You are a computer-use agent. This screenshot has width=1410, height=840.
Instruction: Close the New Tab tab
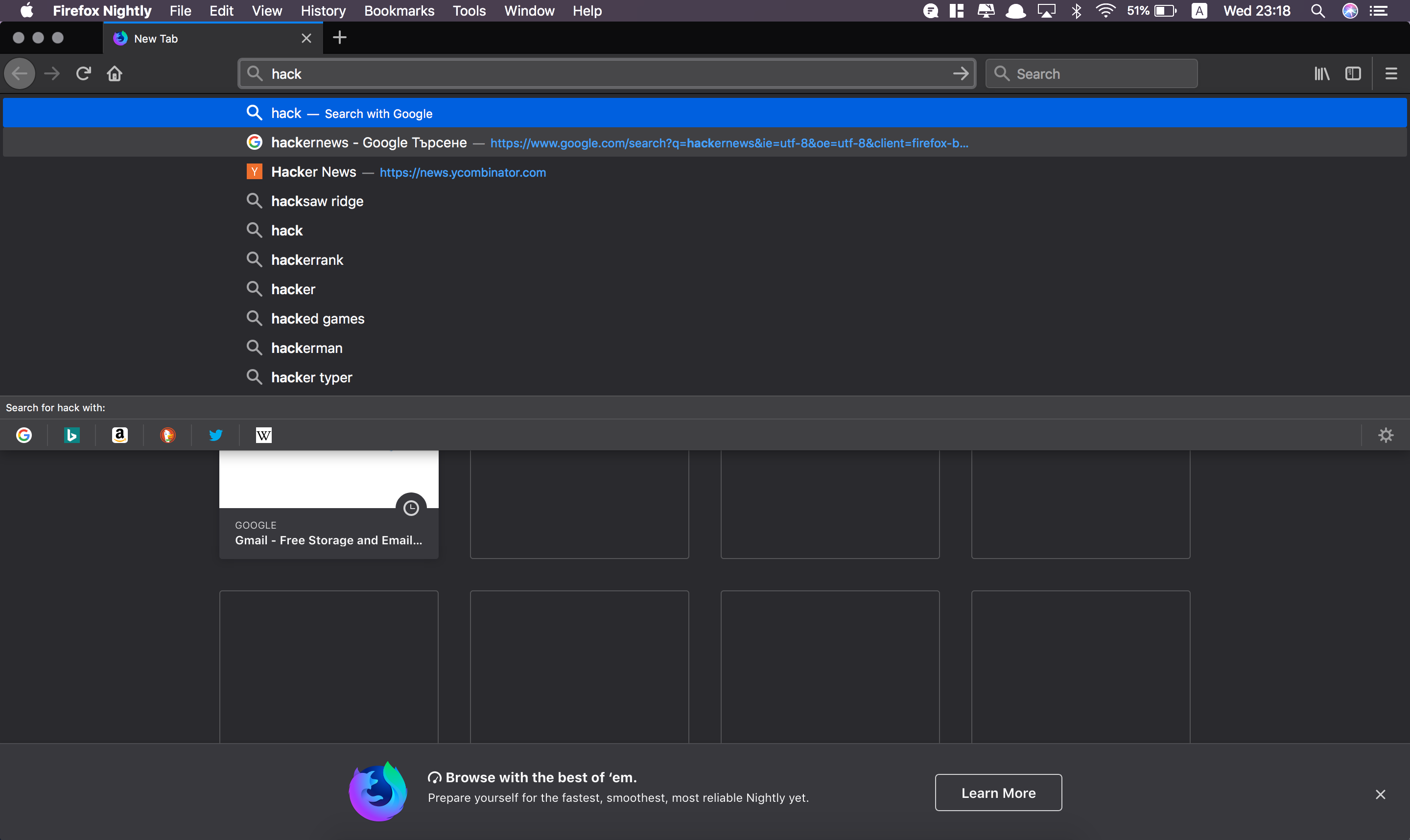tap(306, 39)
